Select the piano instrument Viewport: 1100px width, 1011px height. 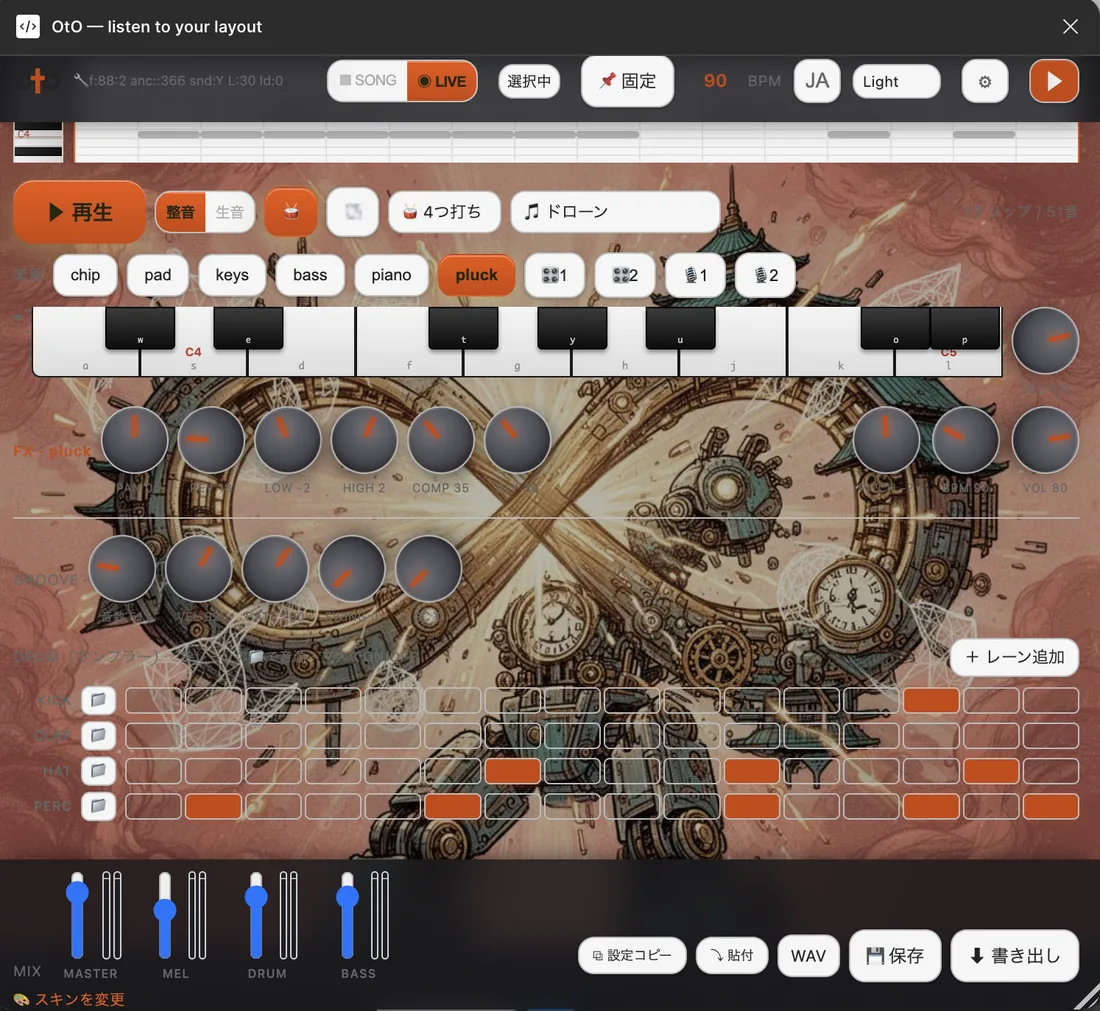[x=391, y=275]
